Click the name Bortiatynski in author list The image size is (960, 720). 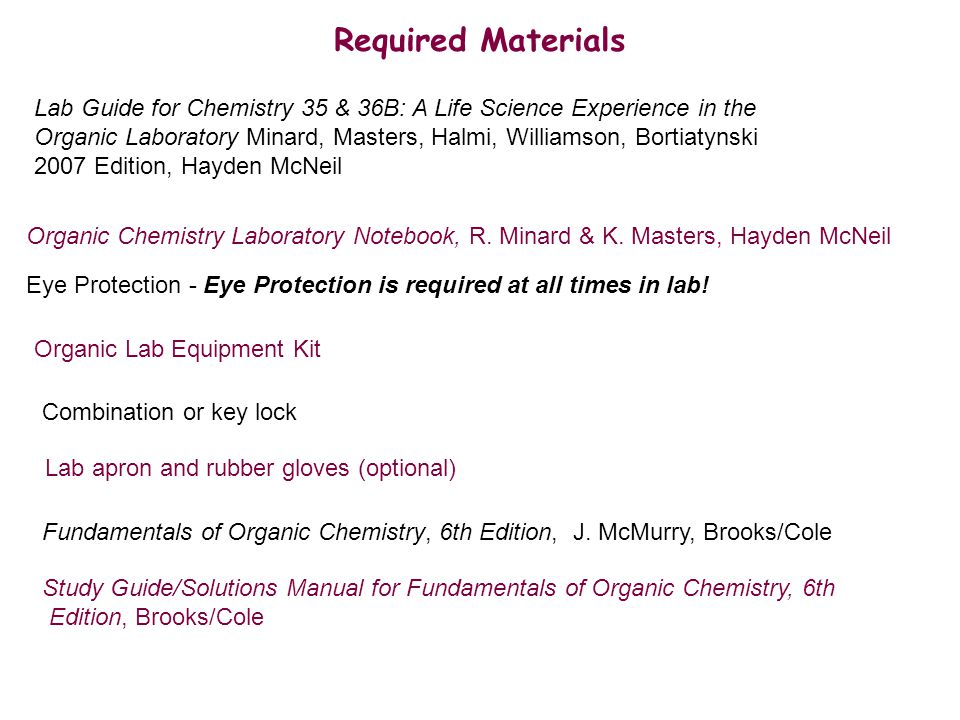pos(697,137)
